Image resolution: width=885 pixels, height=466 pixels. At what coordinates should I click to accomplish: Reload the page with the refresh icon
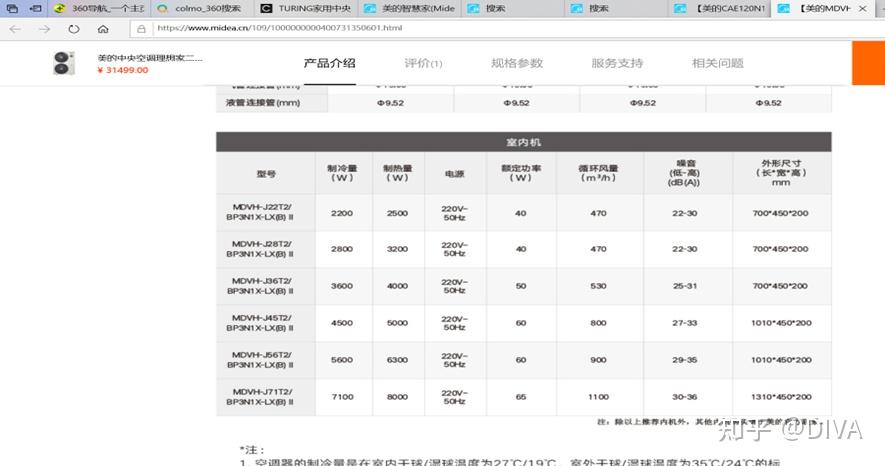click(74, 29)
